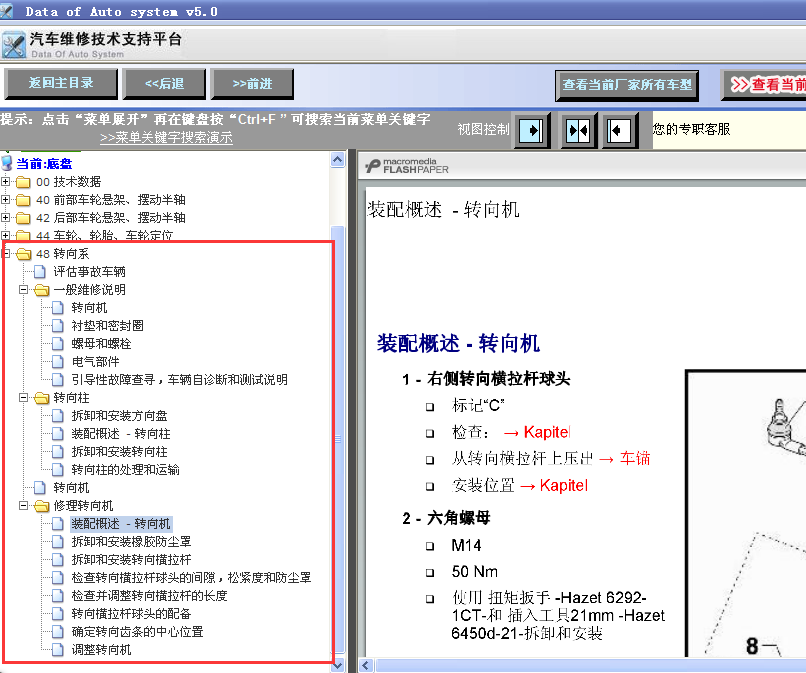The width and height of the screenshot is (806, 673).
Task: Click document icon beside 拆卸和安装方向盘
Action: (58, 415)
